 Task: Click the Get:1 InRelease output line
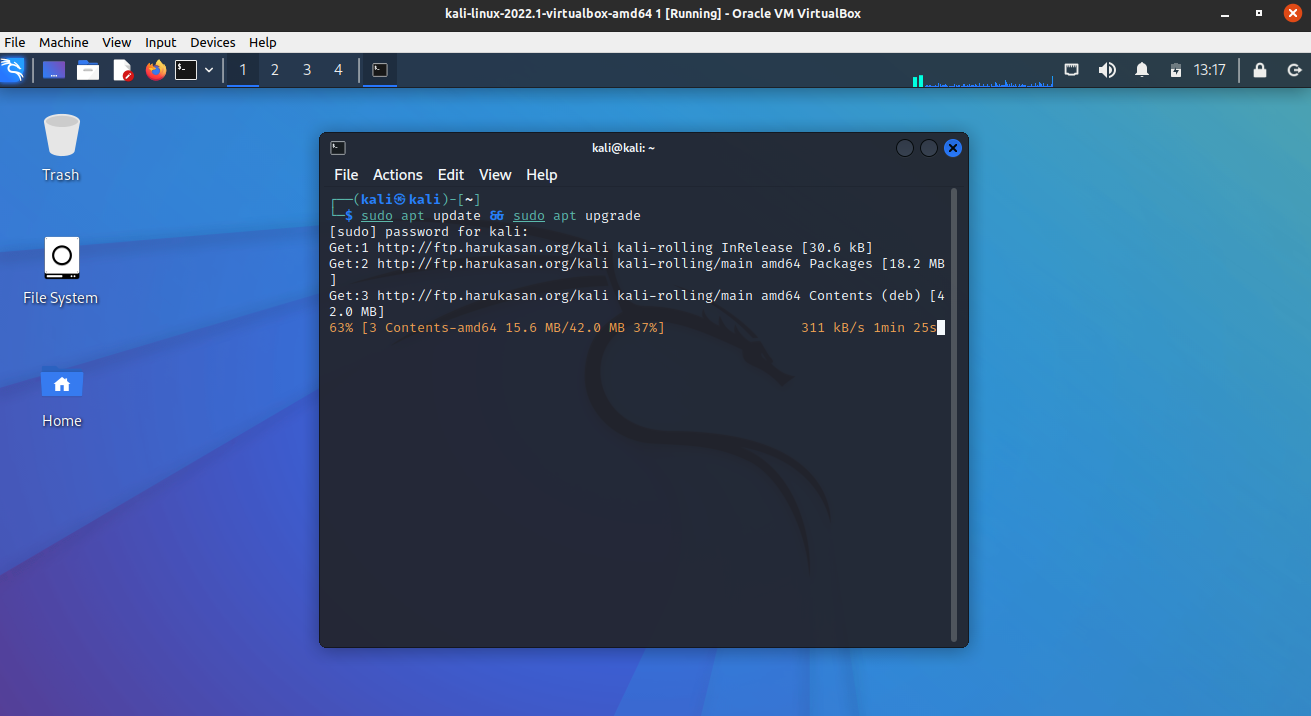601,248
